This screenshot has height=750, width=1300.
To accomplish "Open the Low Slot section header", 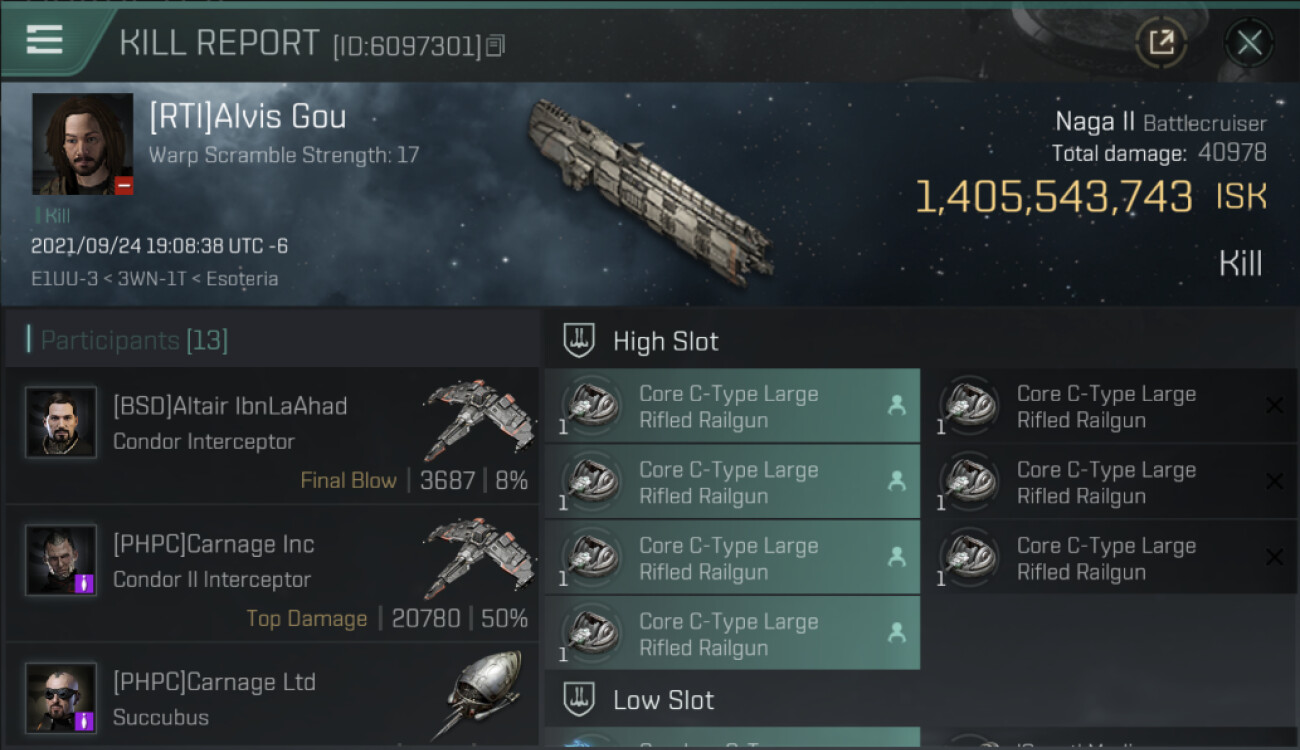I will 663,700.
